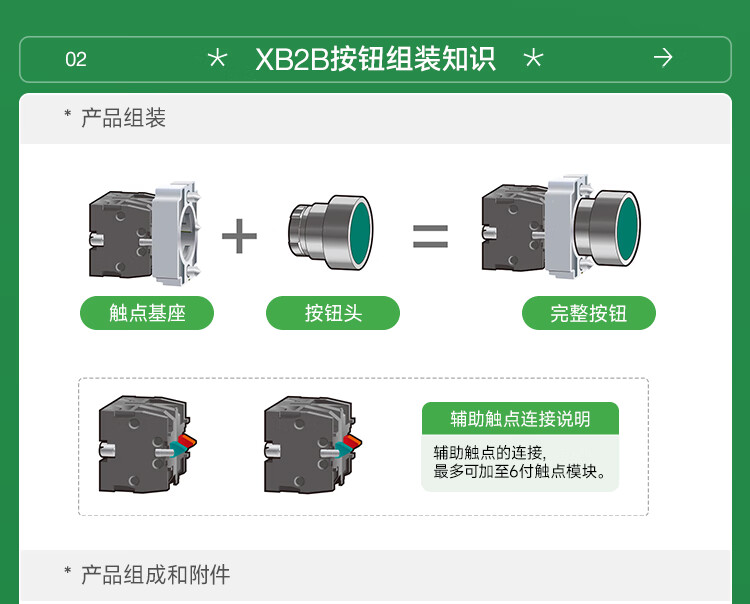Select the green push button head image

coord(330,232)
